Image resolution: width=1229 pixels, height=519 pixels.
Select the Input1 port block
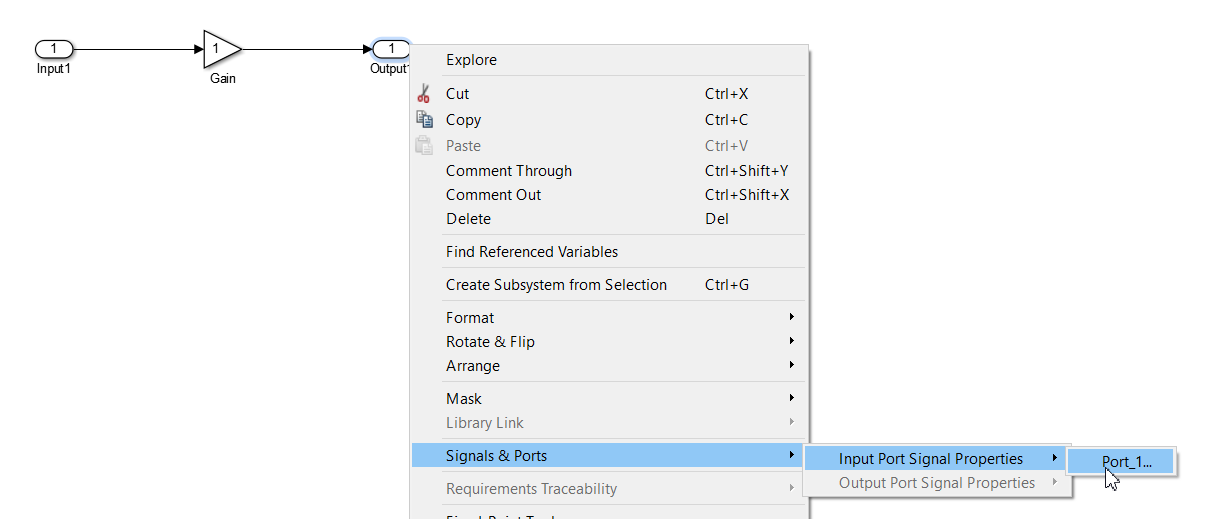[x=54, y=49]
